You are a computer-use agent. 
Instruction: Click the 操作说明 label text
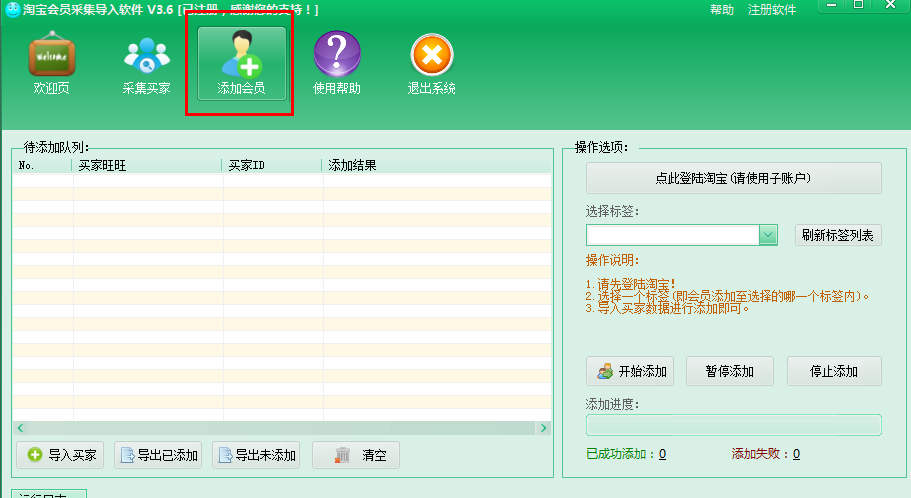(x=612, y=260)
